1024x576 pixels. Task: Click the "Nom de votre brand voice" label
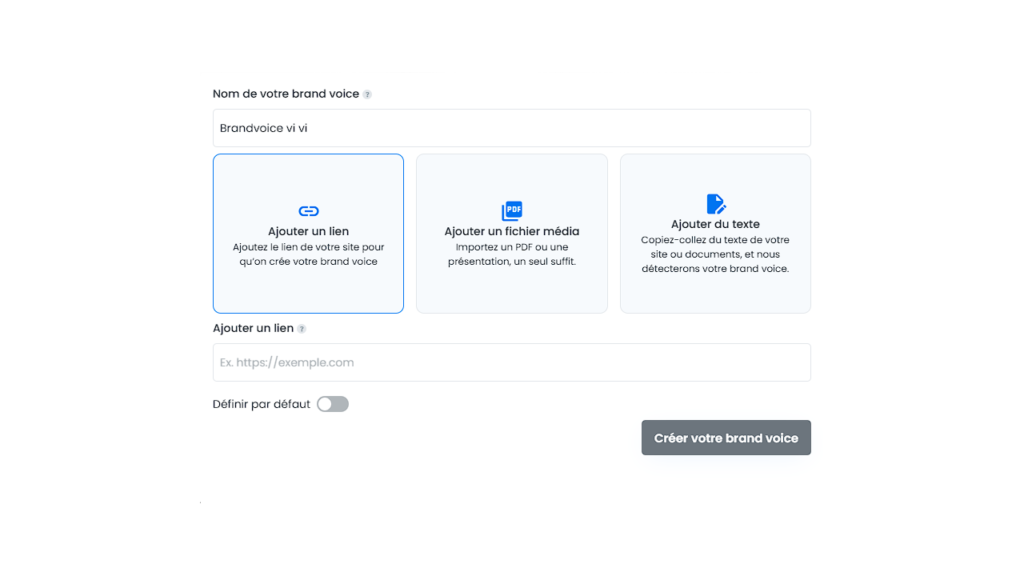tap(285, 94)
